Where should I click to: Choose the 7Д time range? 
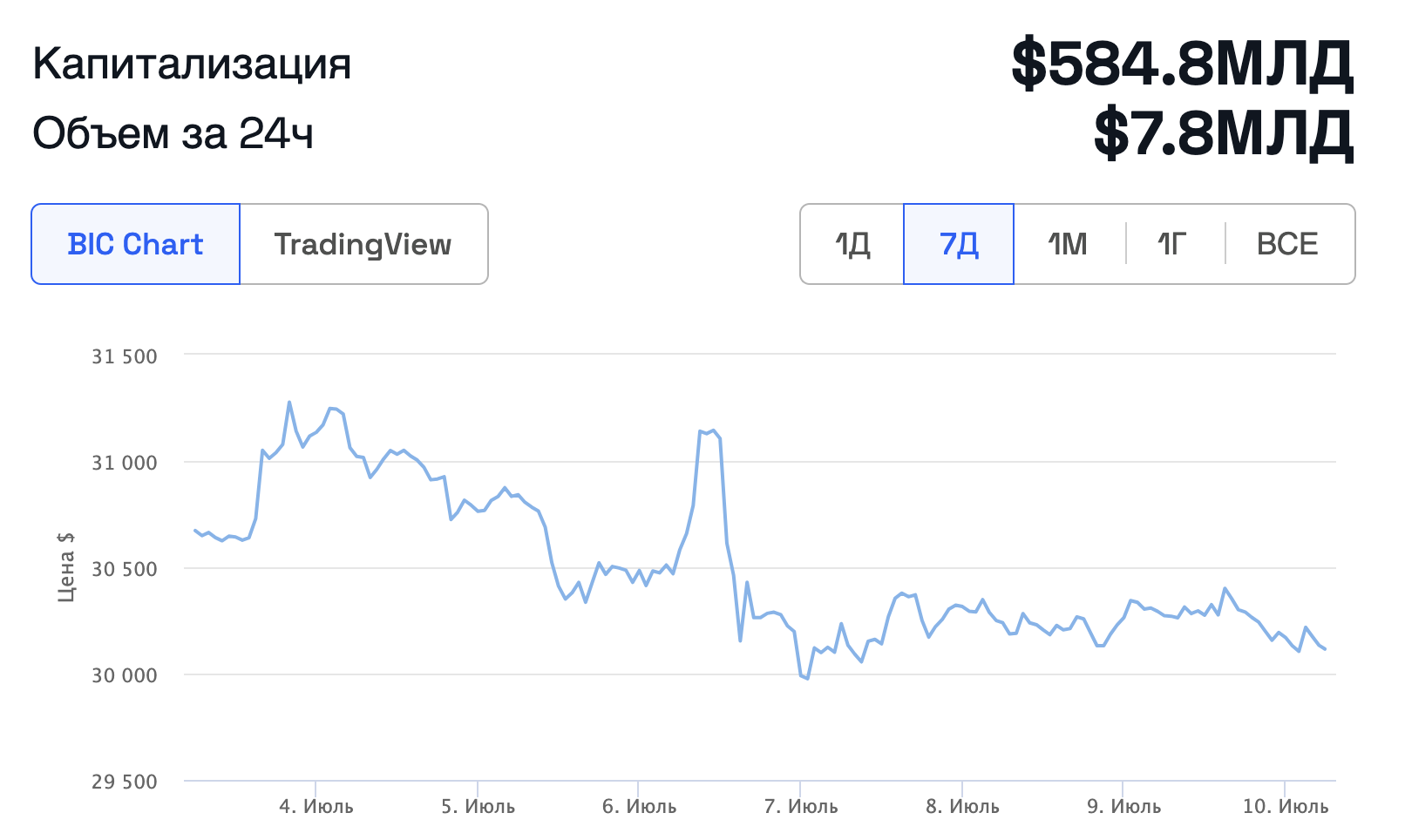959,244
